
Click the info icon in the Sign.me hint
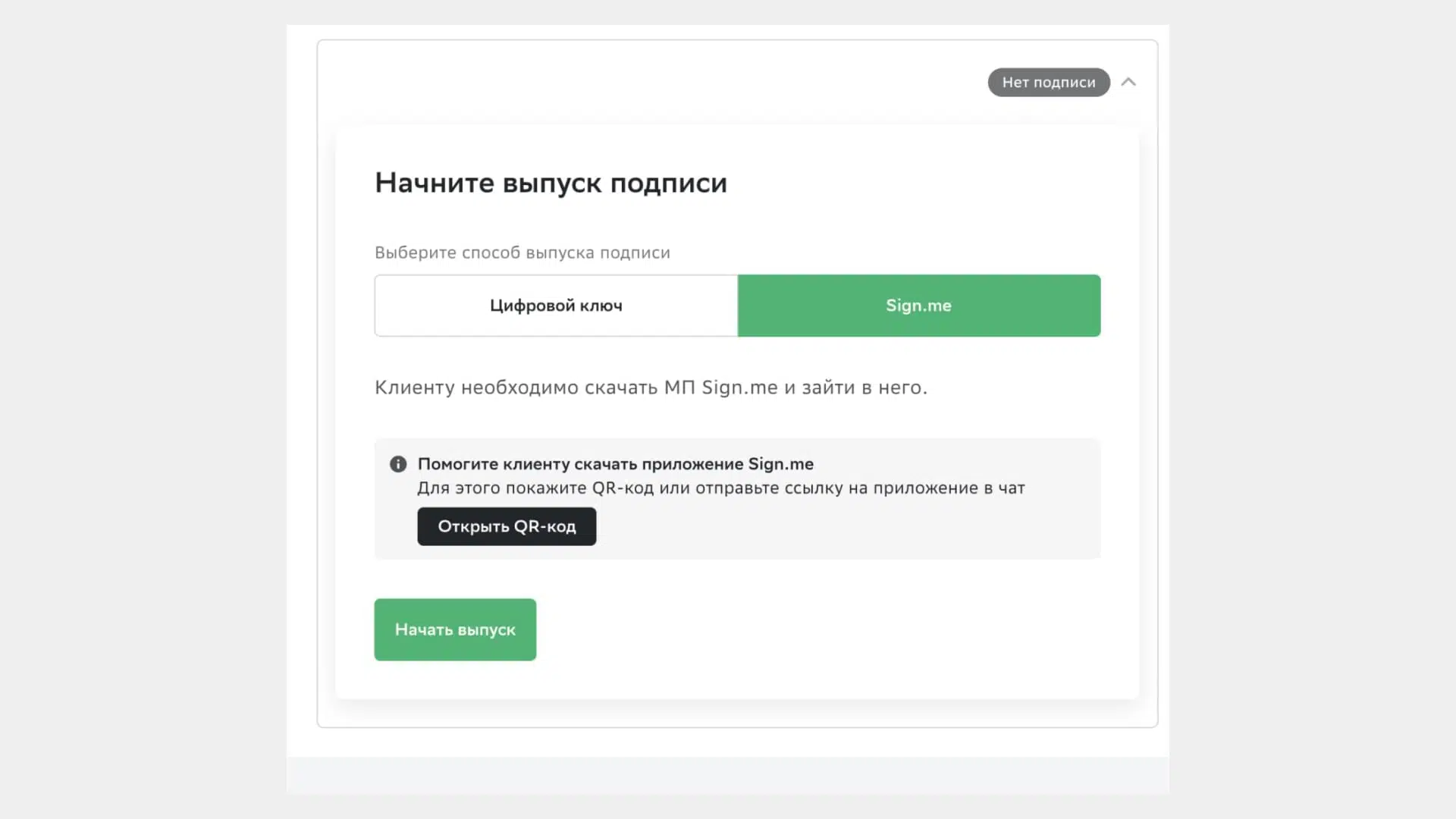[x=398, y=464]
